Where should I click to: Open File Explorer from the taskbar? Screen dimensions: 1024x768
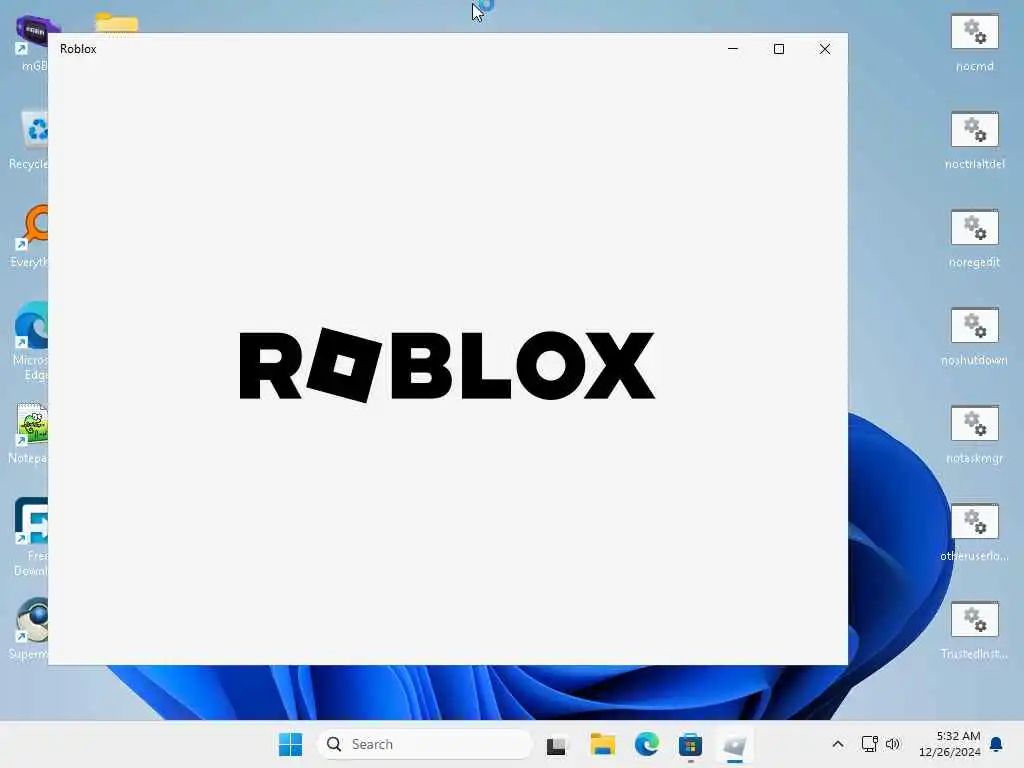pos(602,744)
